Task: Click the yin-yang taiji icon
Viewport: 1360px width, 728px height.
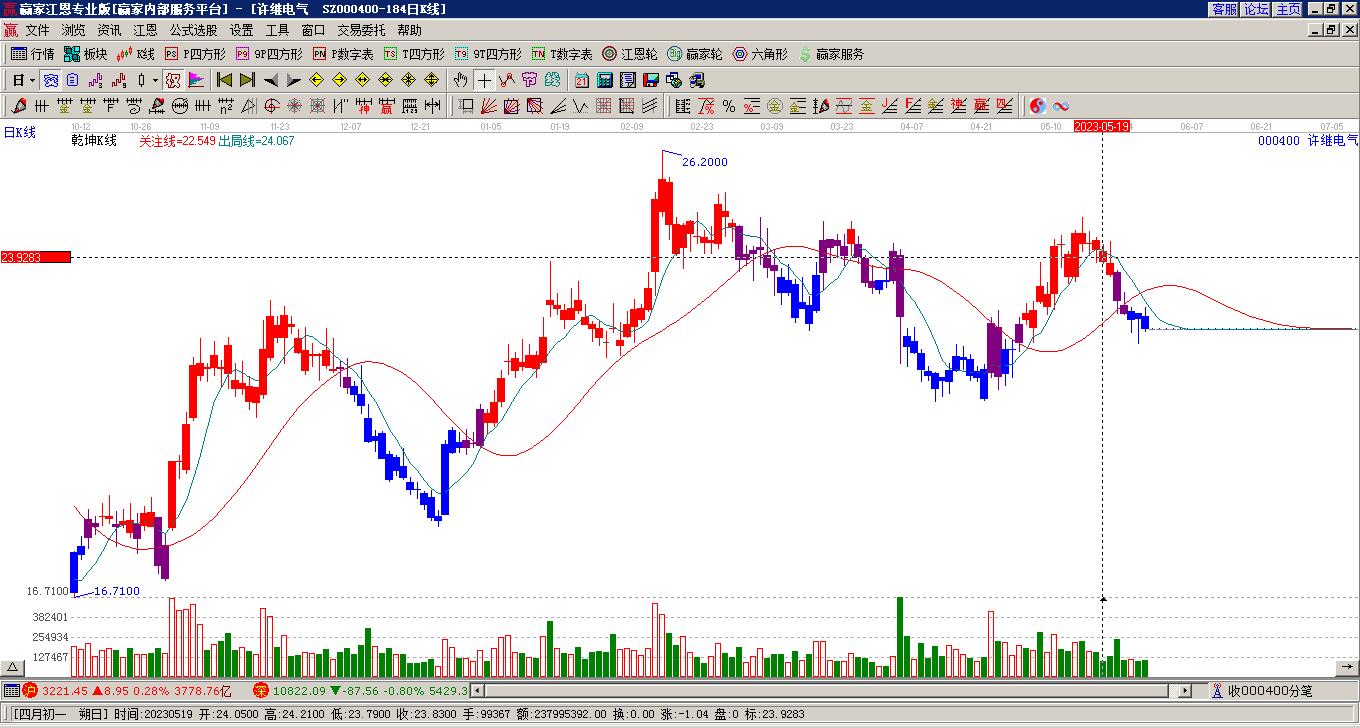Action: [x=1037, y=105]
